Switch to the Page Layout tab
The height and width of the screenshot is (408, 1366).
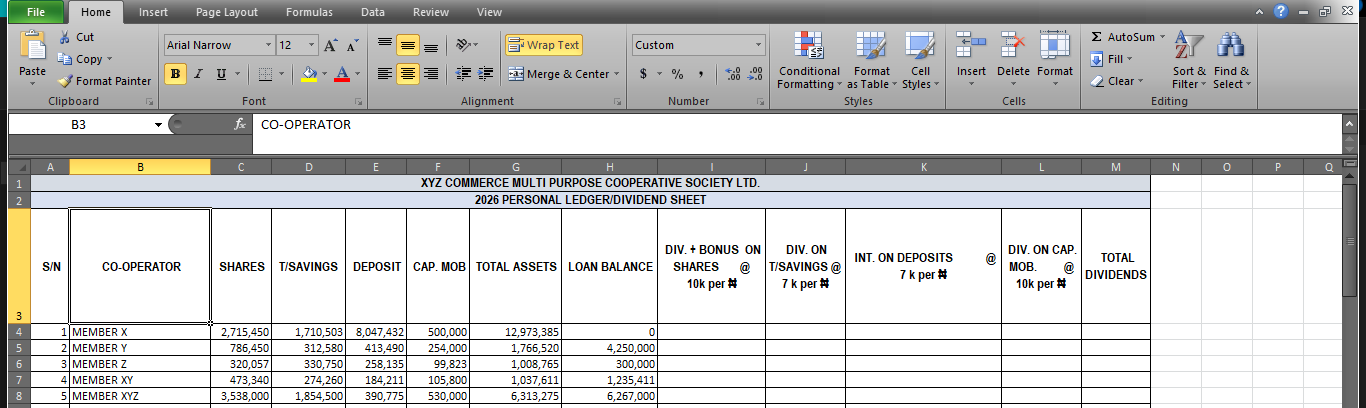tap(226, 12)
